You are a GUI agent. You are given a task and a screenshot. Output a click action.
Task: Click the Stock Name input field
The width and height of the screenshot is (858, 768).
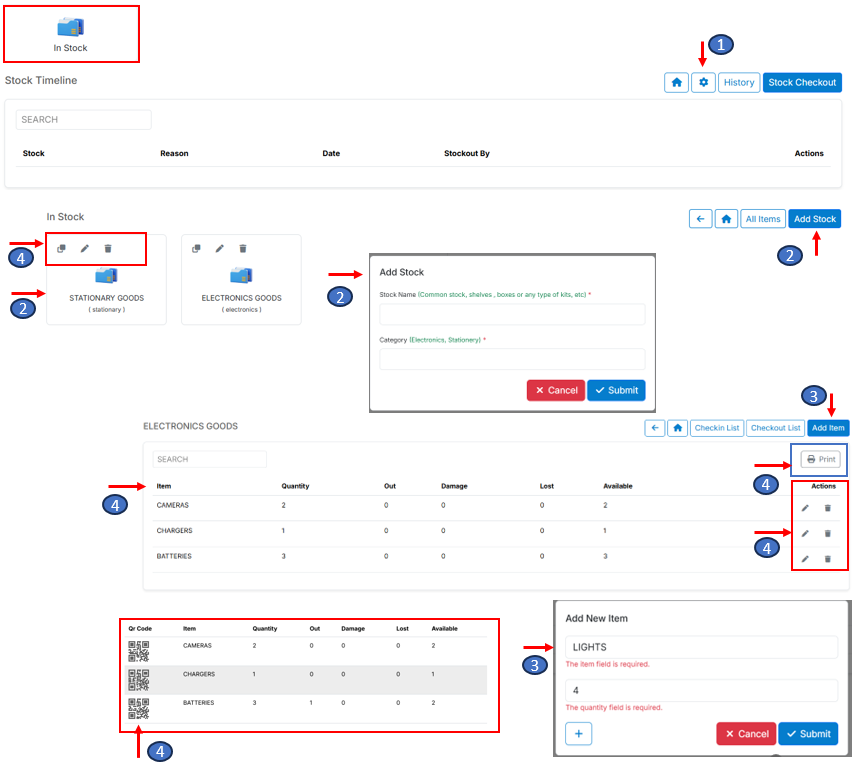tap(512, 314)
